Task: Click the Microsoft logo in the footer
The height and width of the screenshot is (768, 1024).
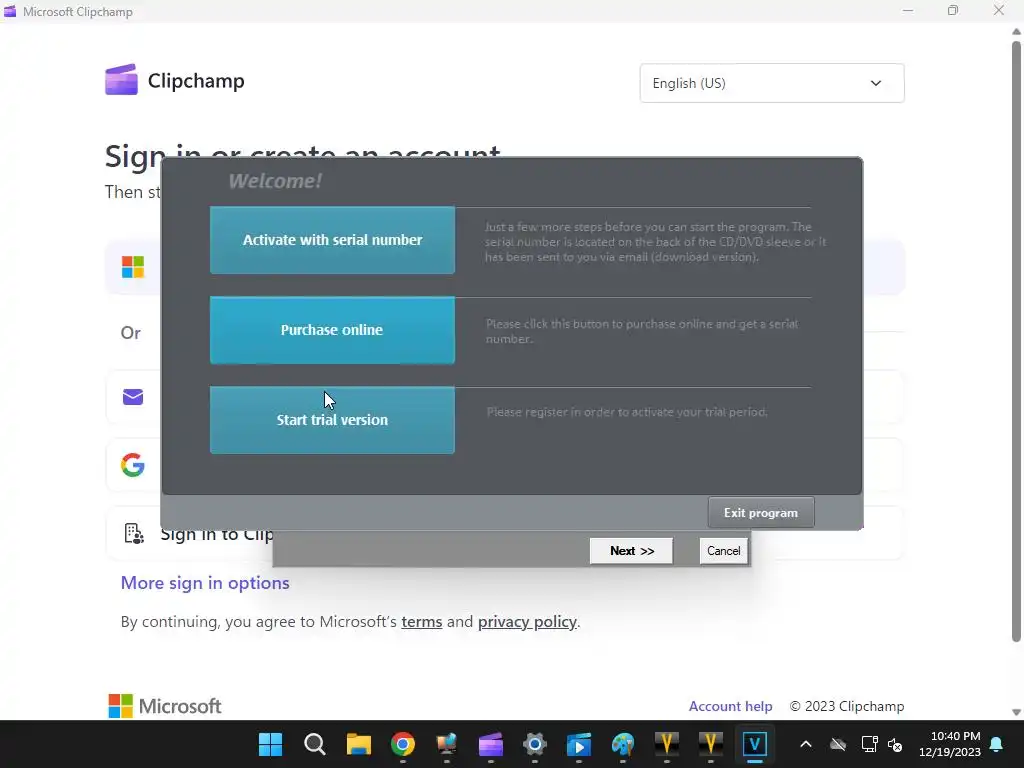Action: coord(165,706)
